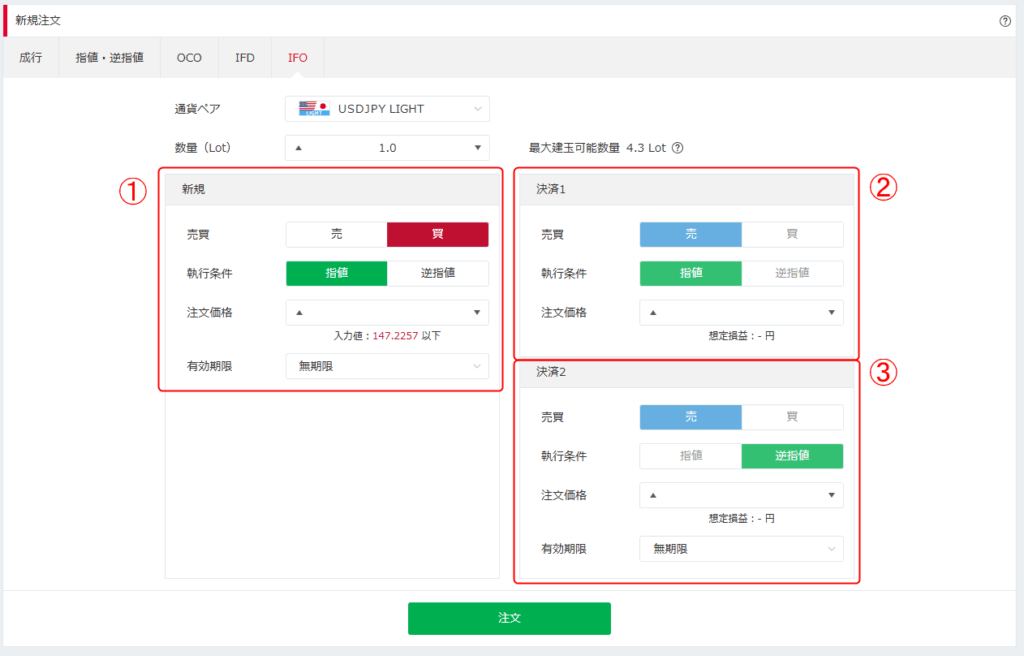Select 逆指値 execution condition in 新規
The height and width of the screenshot is (656, 1024).
(438, 273)
